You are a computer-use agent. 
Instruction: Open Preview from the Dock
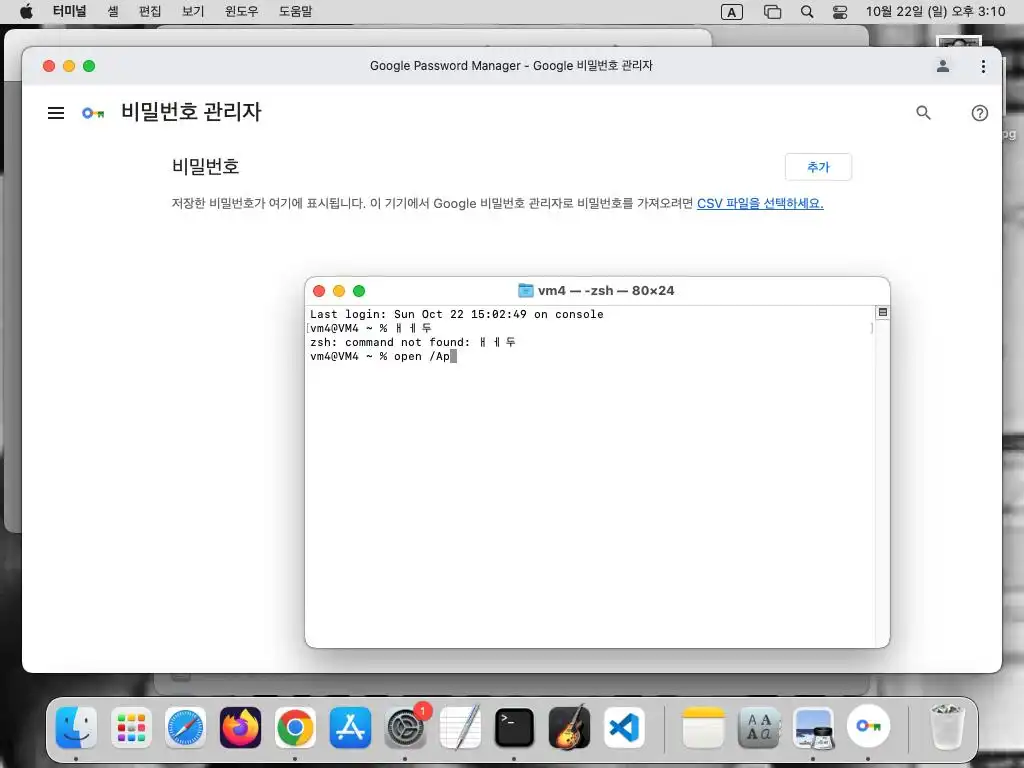tap(813, 727)
